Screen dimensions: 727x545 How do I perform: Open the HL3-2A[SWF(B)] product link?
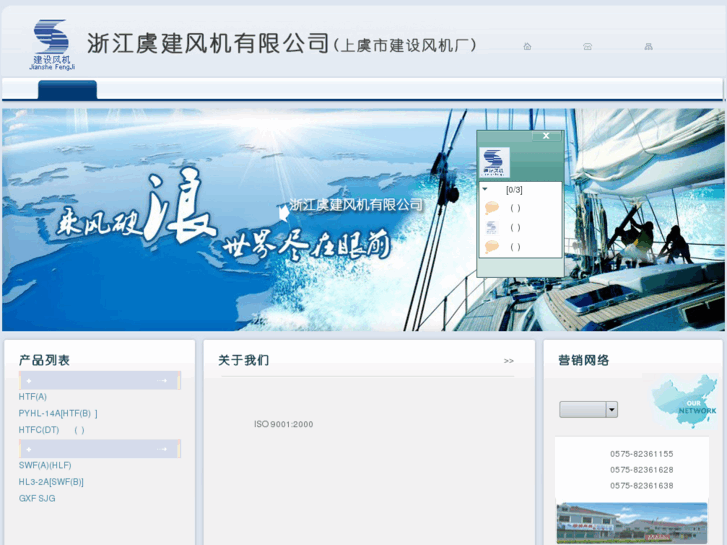[51, 482]
